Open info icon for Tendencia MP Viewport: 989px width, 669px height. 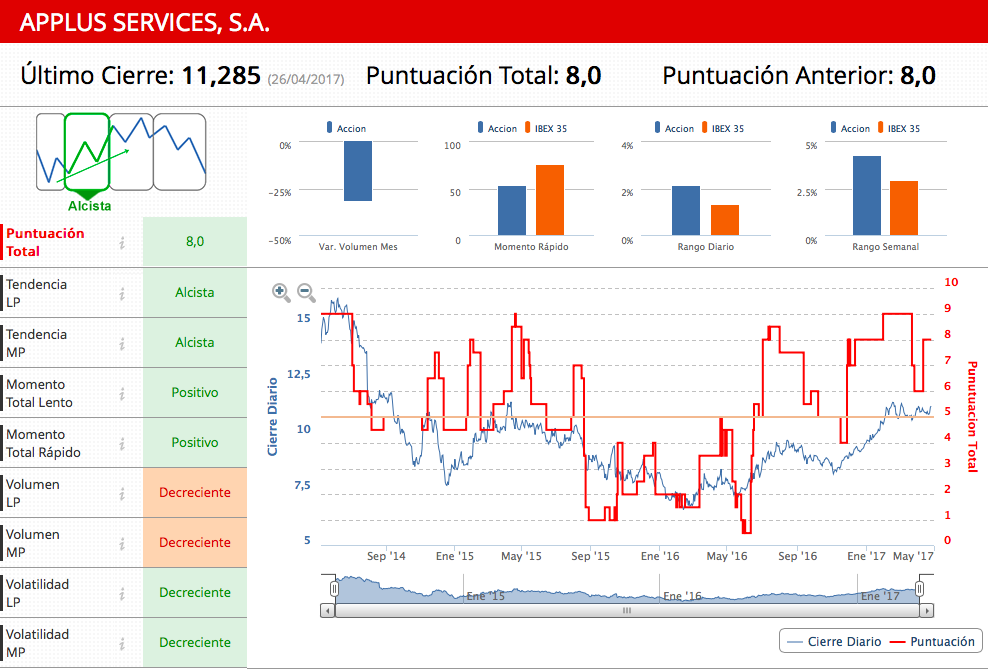coord(122,343)
